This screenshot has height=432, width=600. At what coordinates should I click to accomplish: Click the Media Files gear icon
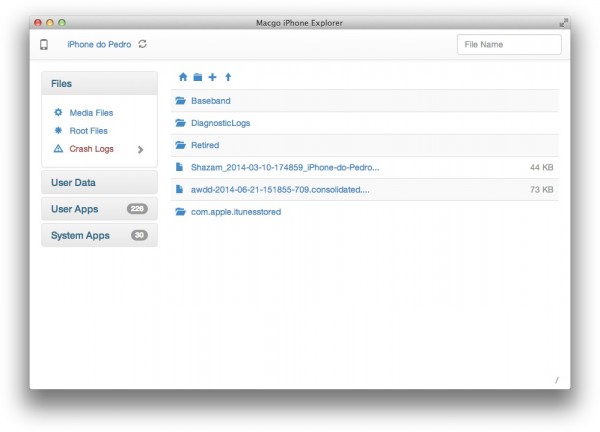point(58,112)
